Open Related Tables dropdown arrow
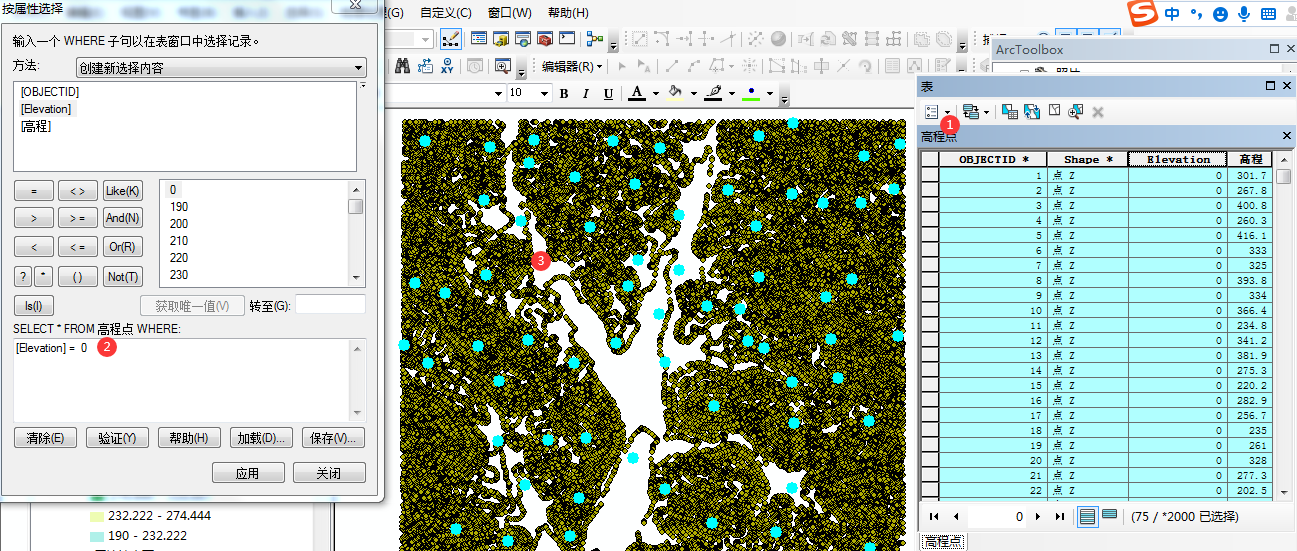The image size is (1297, 551). 986,112
